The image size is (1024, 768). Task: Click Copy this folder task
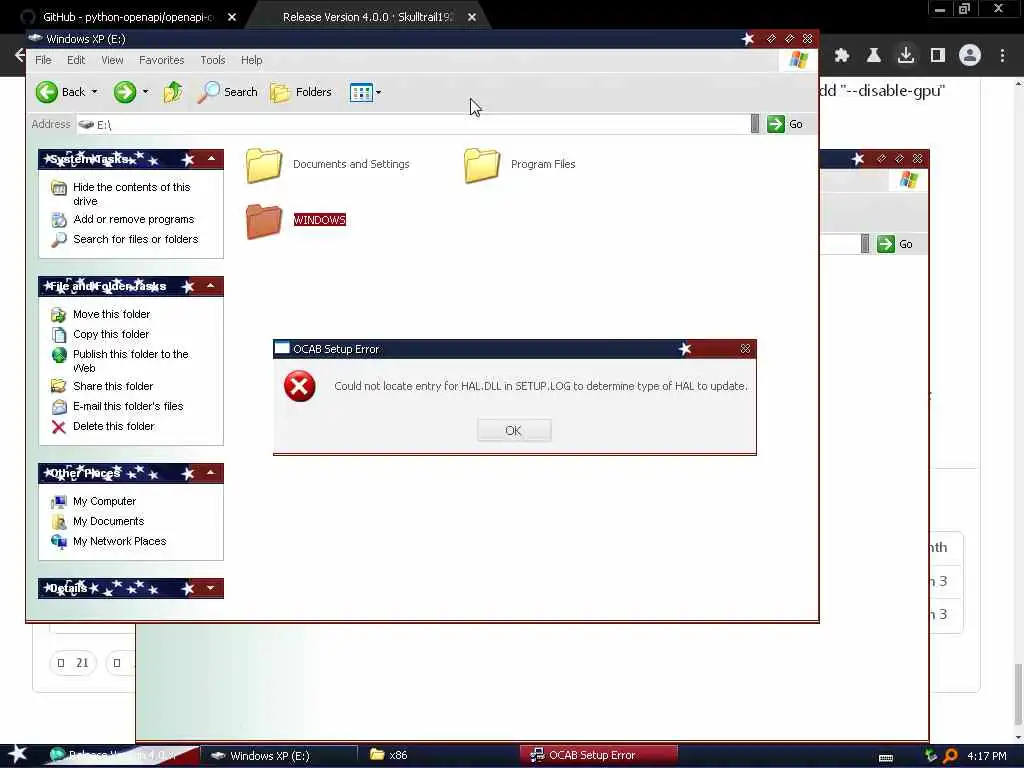pyautogui.click(x=110, y=334)
